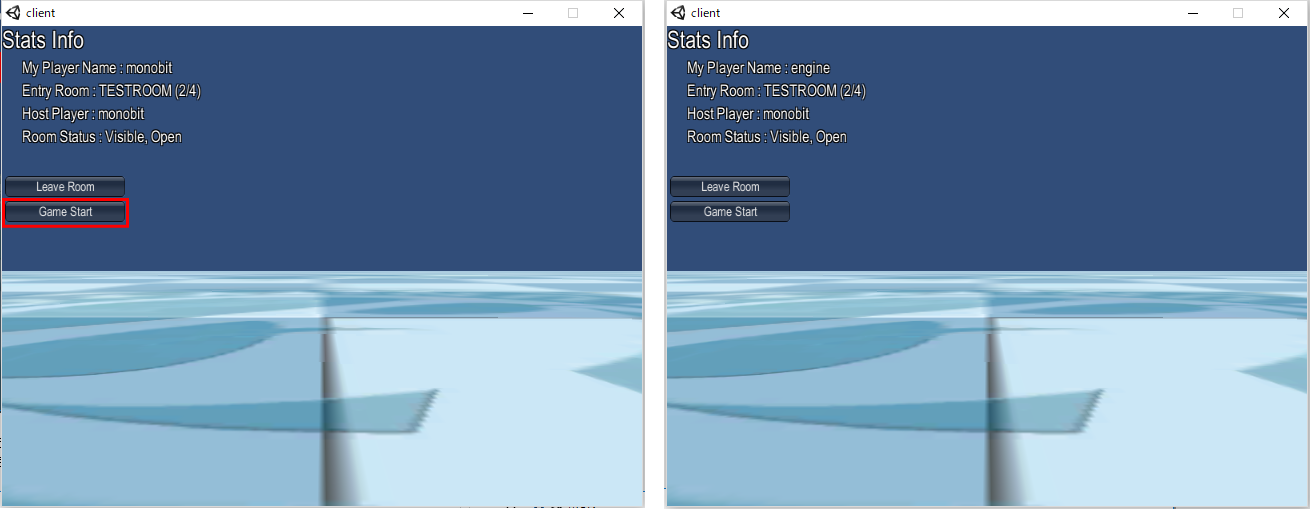
Task: Click Leave Room in the engine client window
Action: click(x=730, y=187)
